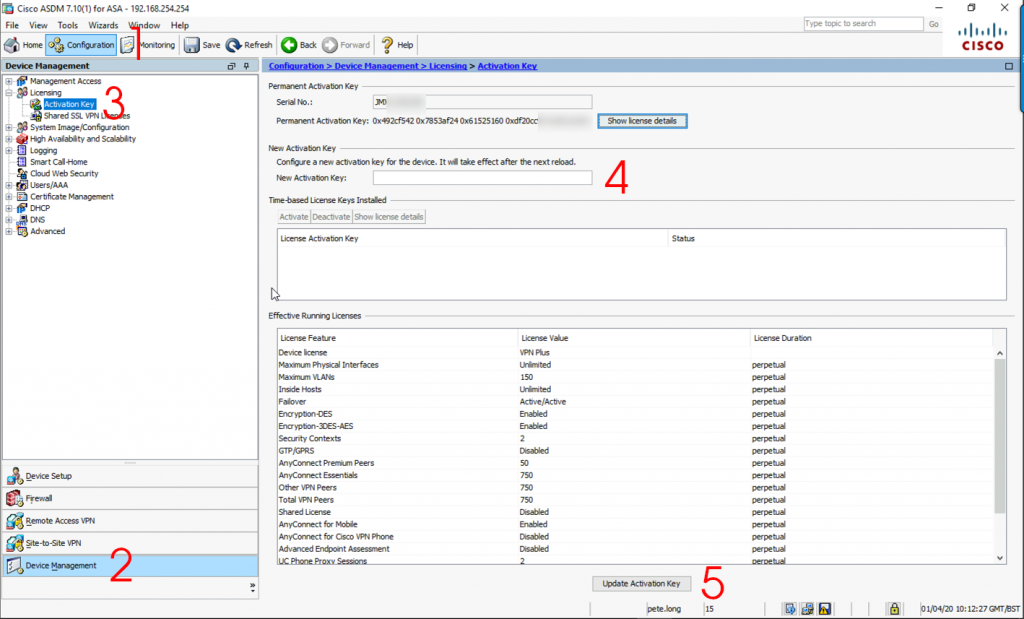Expand the Certificate Management node
The width and height of the screenshot is (1024, 619).
[x=8, y=197]
